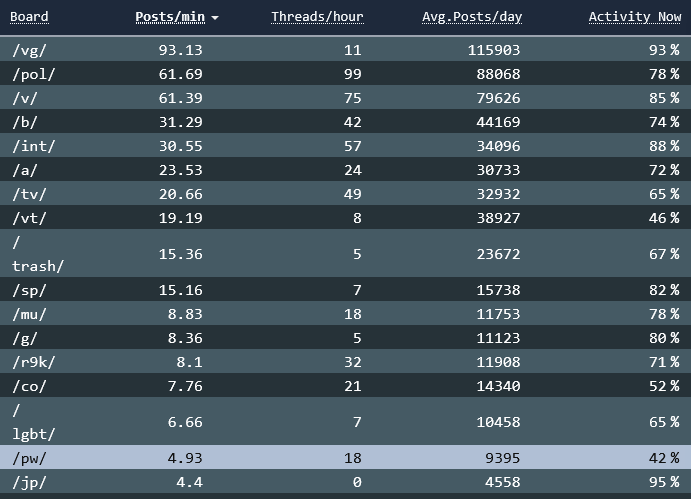Screen dimensions: 691x499
Task: Select the /r9k/ board name
Action: click(33, 362)
